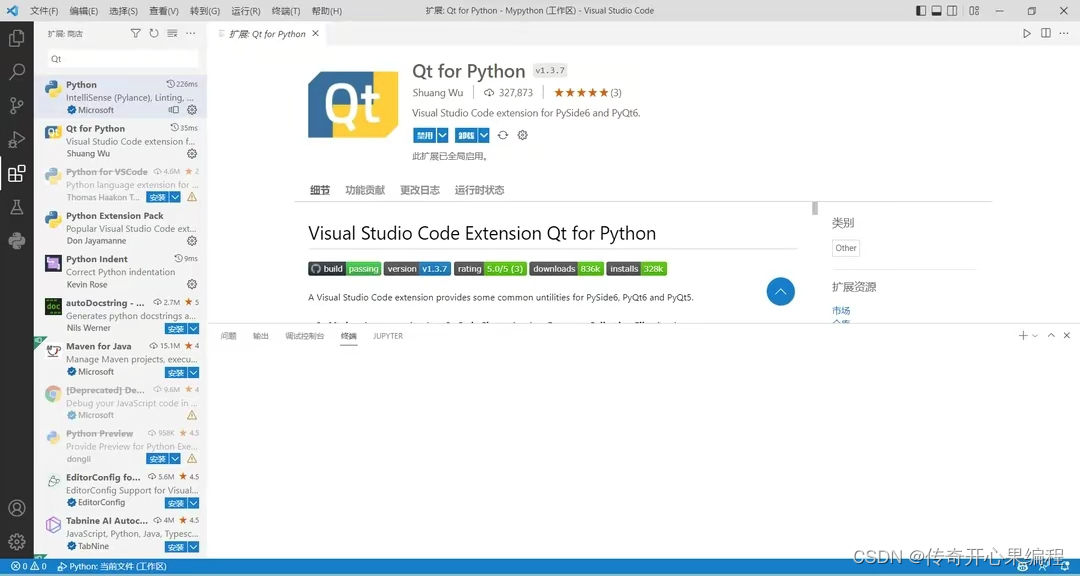1080x576 pixels.
Task: Maximize the panel with the up chevron
Action: point(1051,336)
